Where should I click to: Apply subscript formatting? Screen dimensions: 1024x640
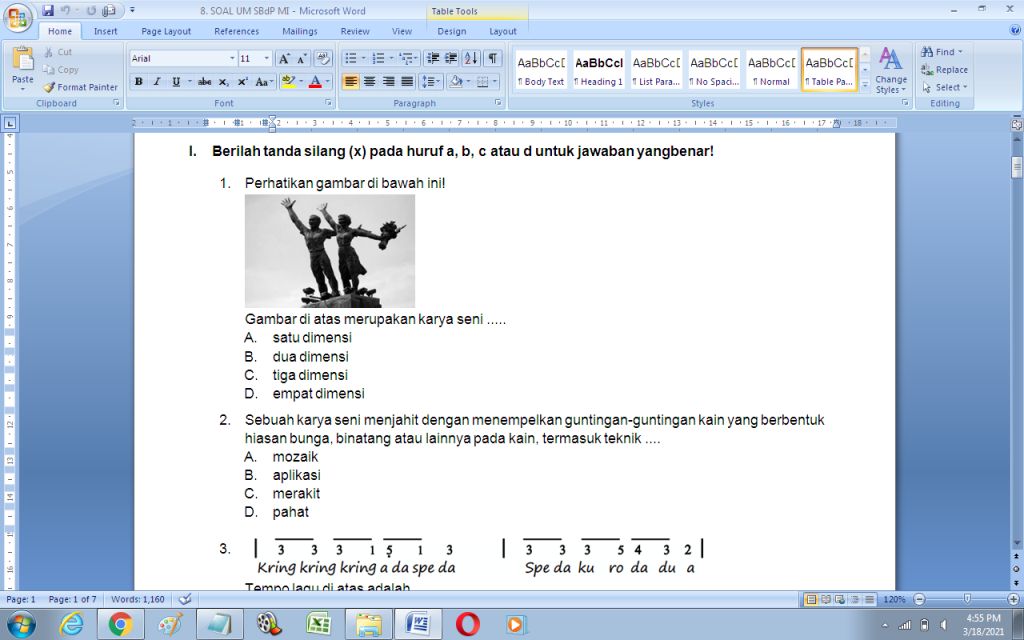[x=223, y=82]
